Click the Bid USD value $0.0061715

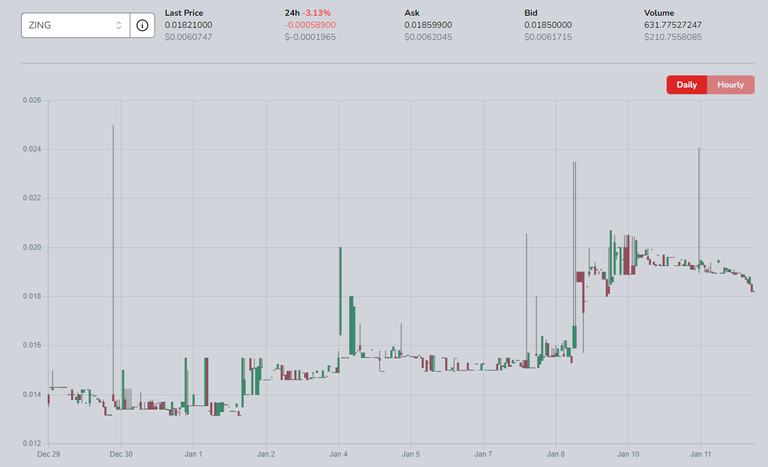(548, 37)
